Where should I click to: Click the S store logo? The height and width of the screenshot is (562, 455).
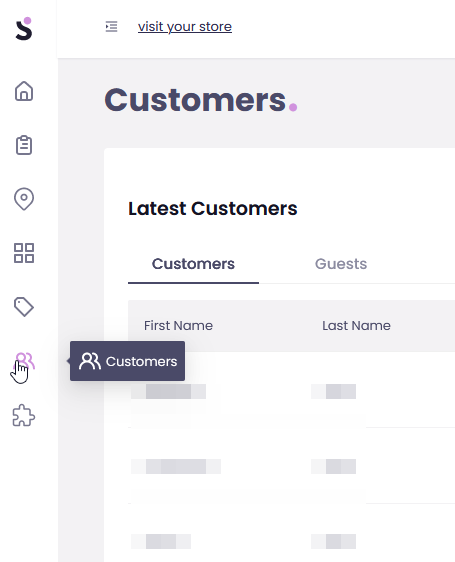(x=24, y=29)
